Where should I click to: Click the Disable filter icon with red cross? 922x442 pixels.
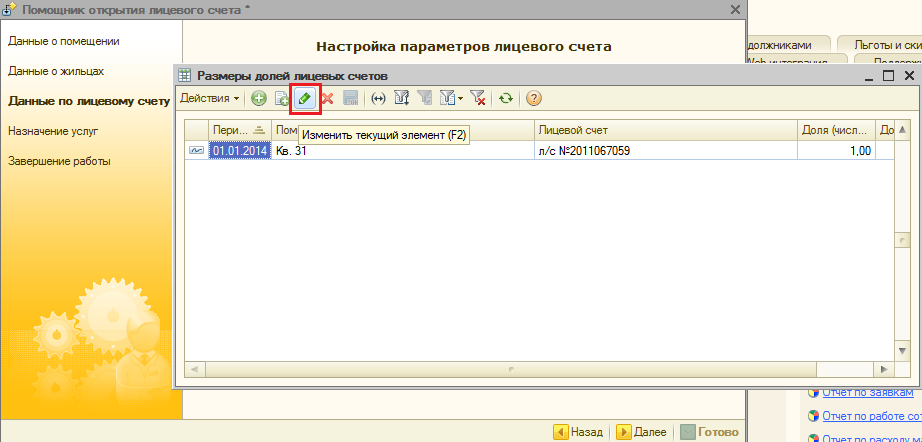point(478,98)
